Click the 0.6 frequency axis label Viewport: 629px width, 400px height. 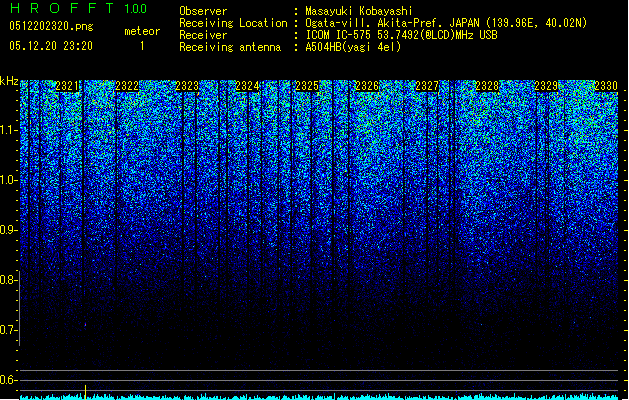9,380
